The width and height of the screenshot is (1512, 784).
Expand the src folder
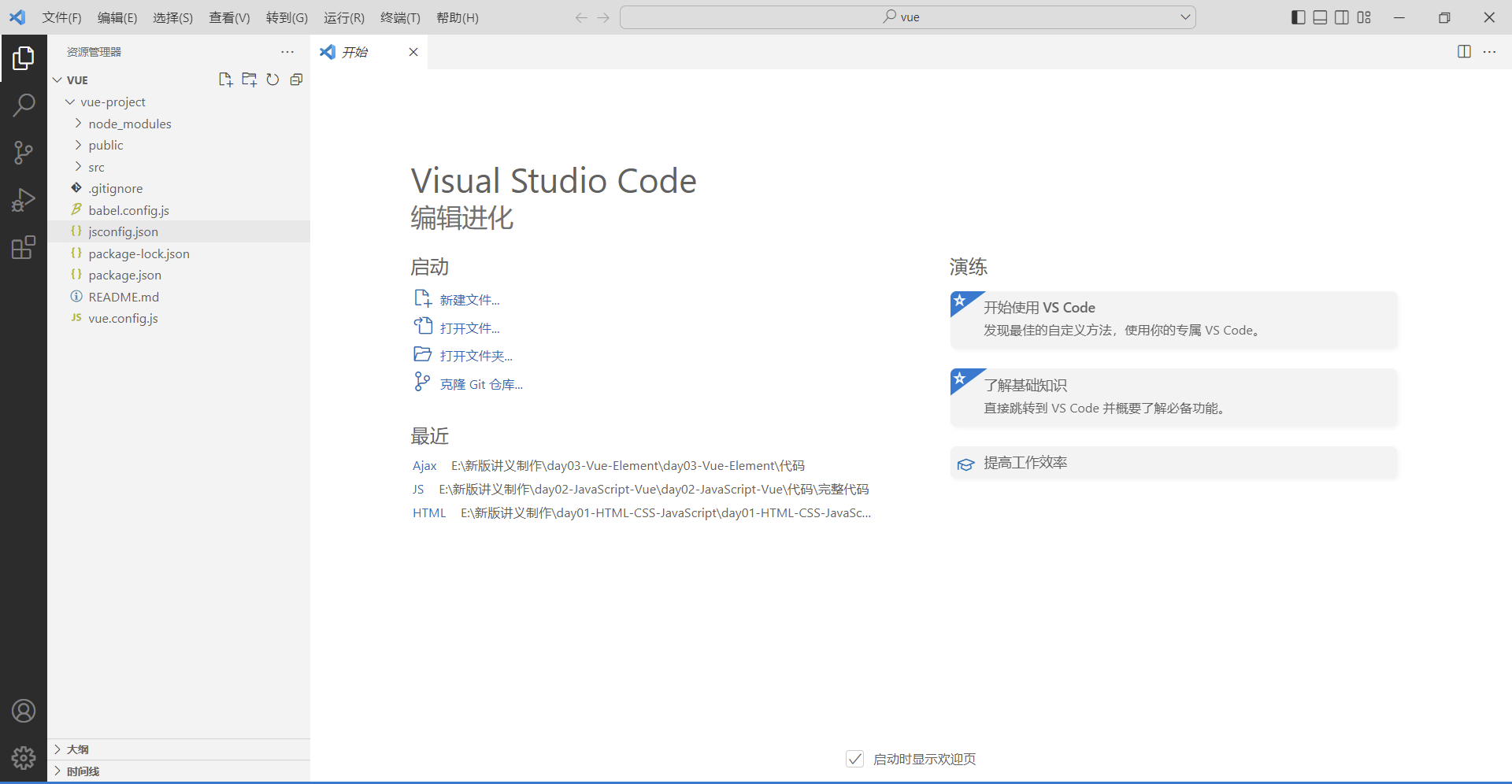point(78,167)
